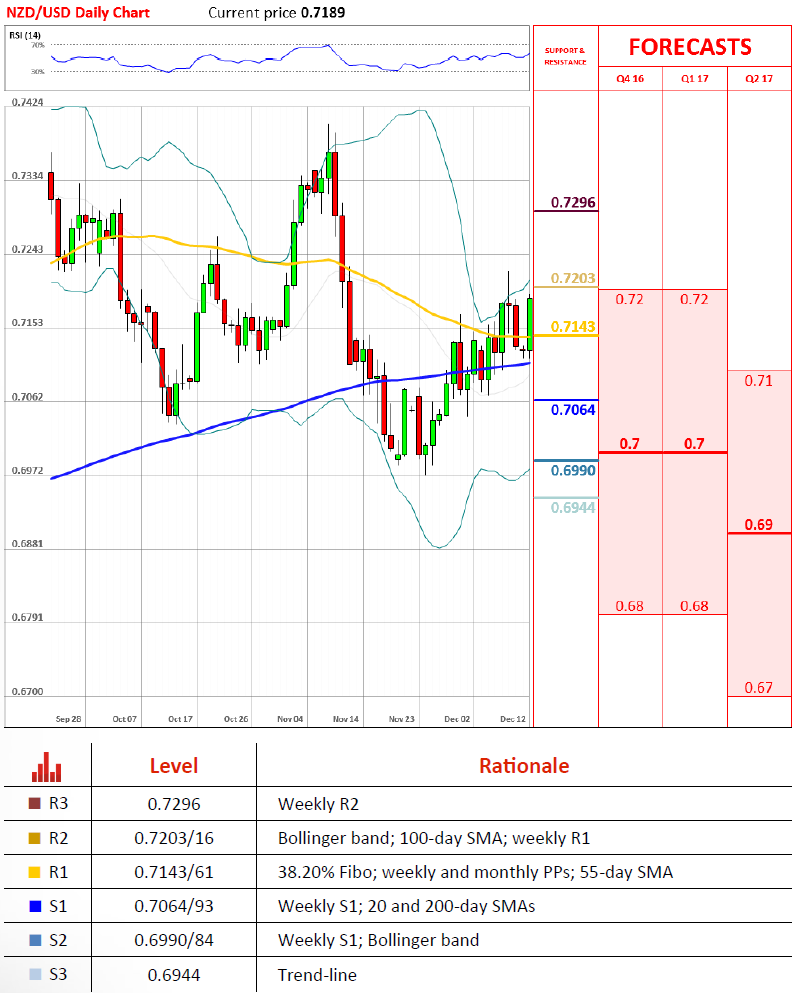This screenshot has width=797, height=993.
Task: Click the 0.71 forecast value in Q2 17
Action: pyautogui.click(x=758, y=381)
